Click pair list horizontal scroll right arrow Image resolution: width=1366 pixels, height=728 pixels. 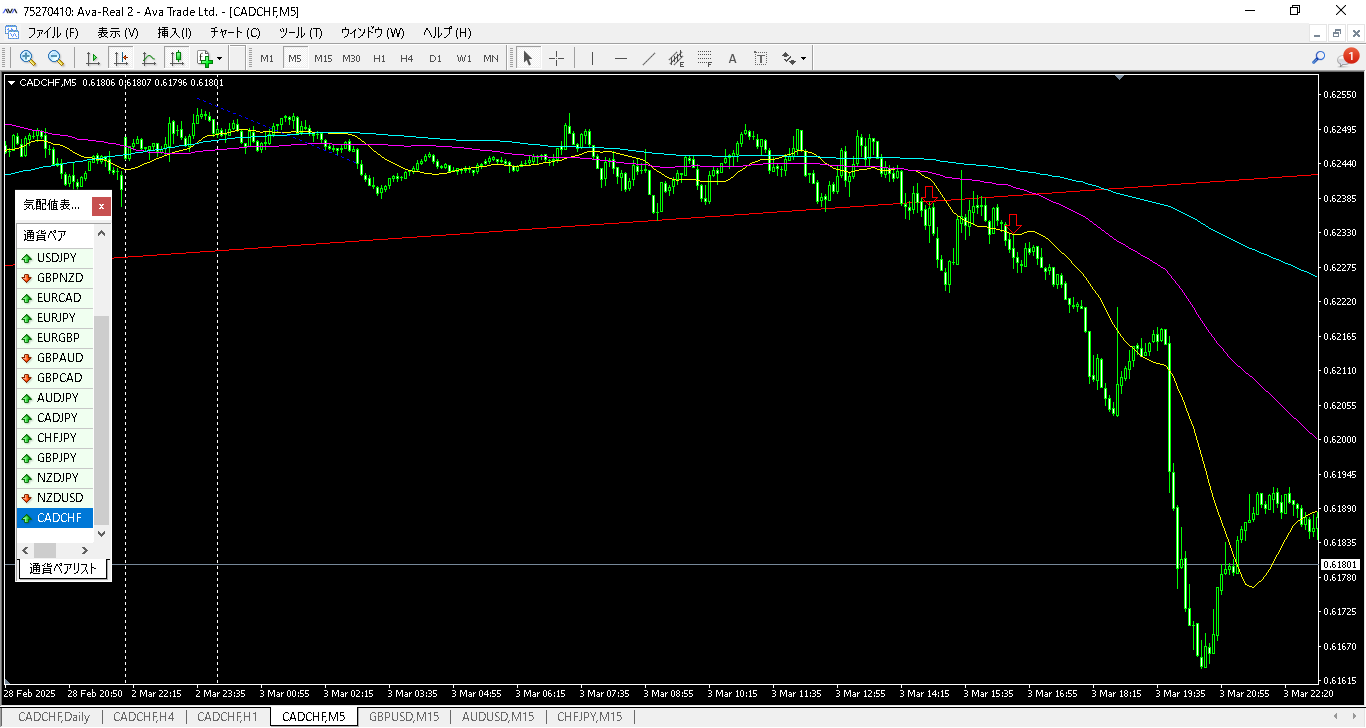85,550
